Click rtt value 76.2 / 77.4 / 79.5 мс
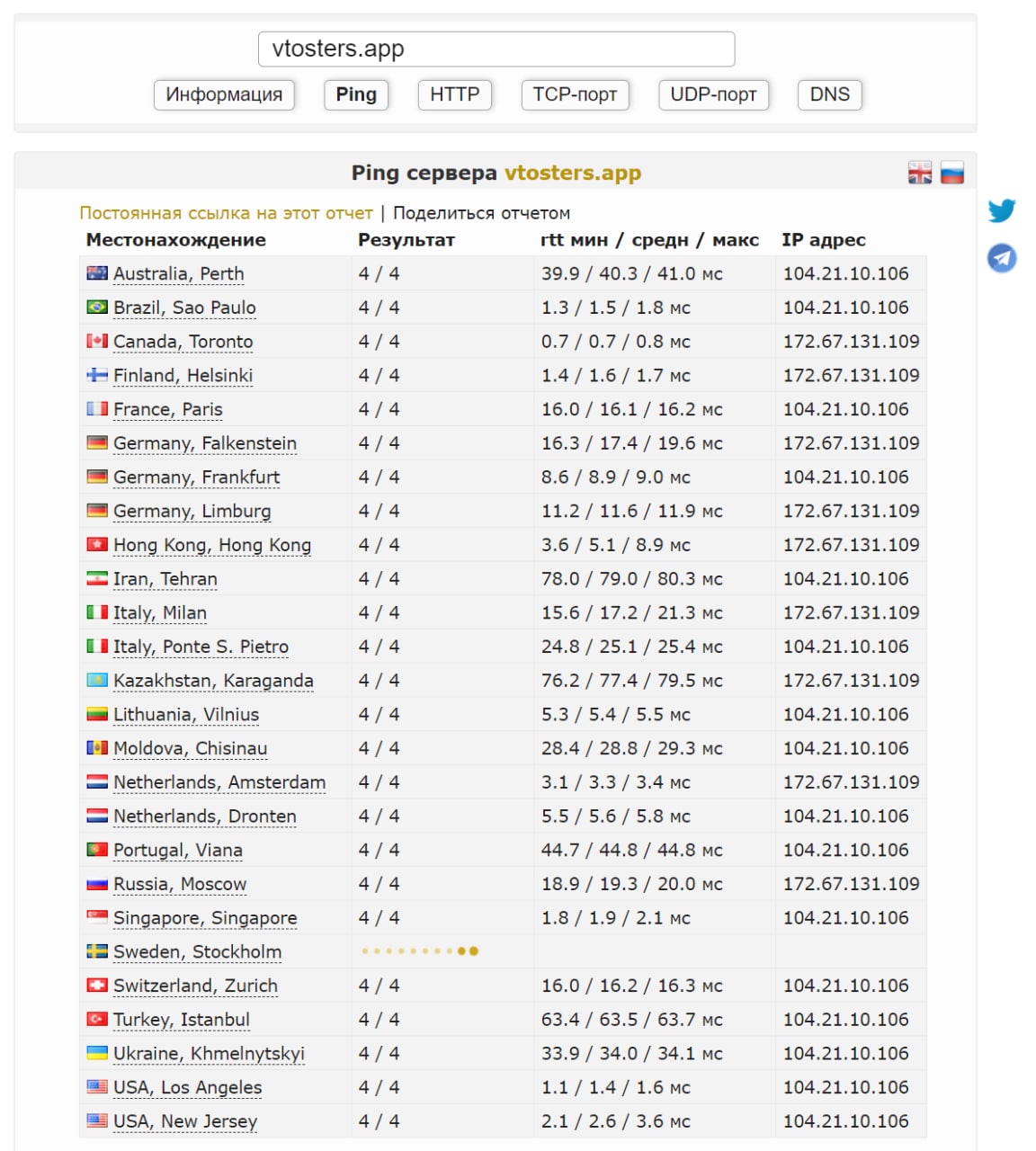Image resolution: width=1036 pixels, height=1151 pixels. [x=631, y=681]
